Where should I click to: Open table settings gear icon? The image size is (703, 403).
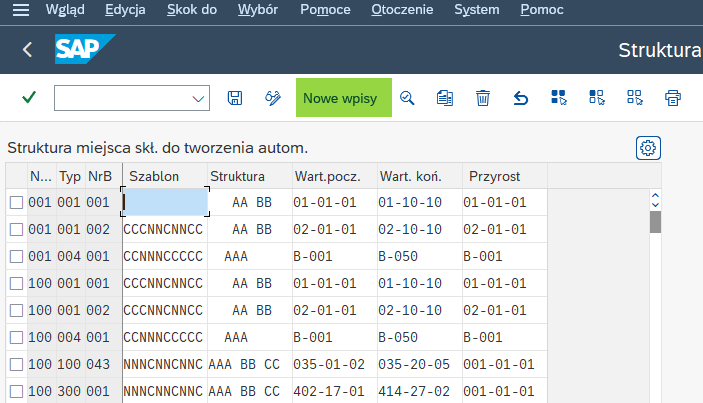pyautogui.click(x=648, y=148)
